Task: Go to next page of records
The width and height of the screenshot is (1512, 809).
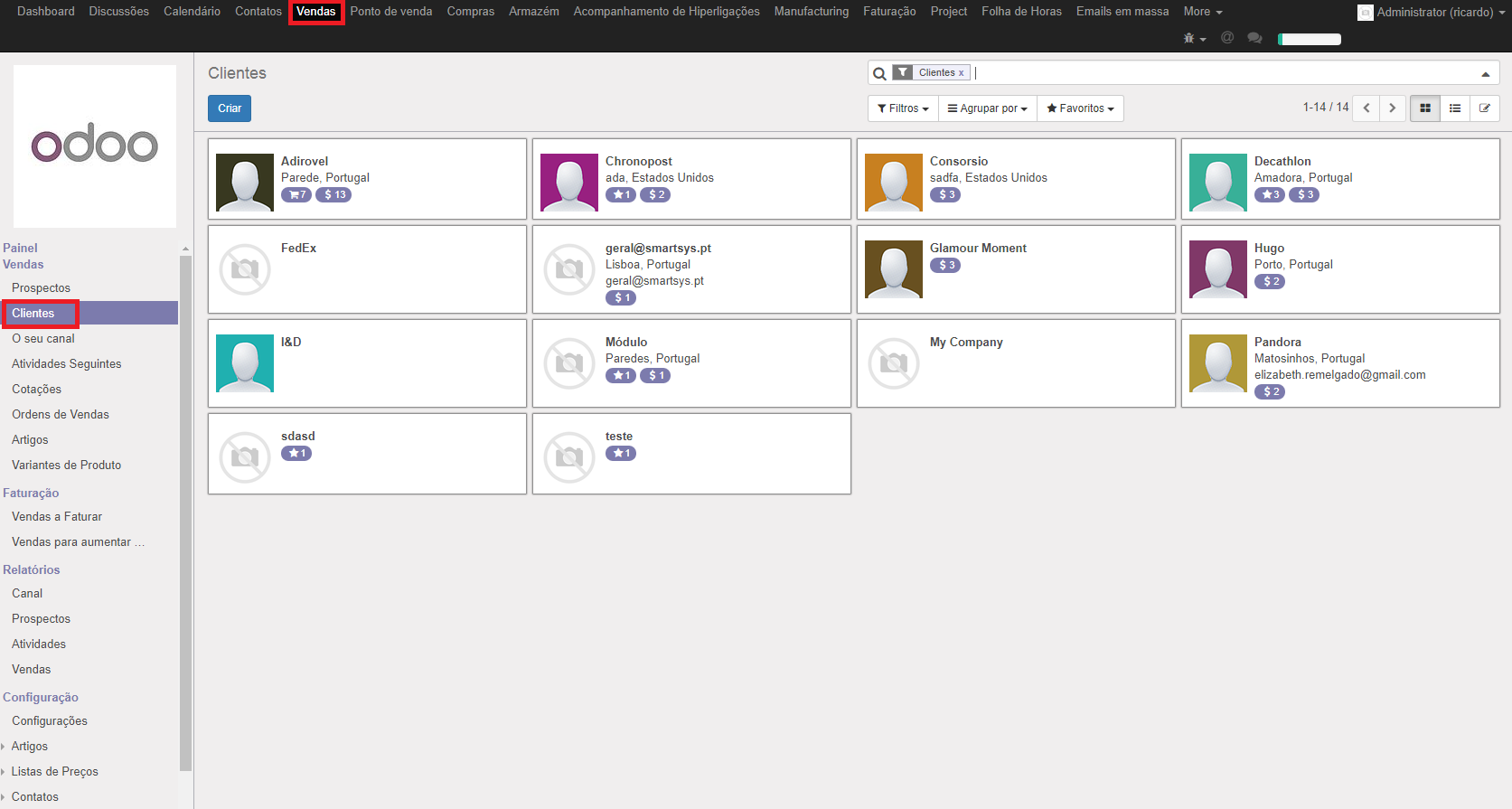Action: click(x=1393, y=108)
